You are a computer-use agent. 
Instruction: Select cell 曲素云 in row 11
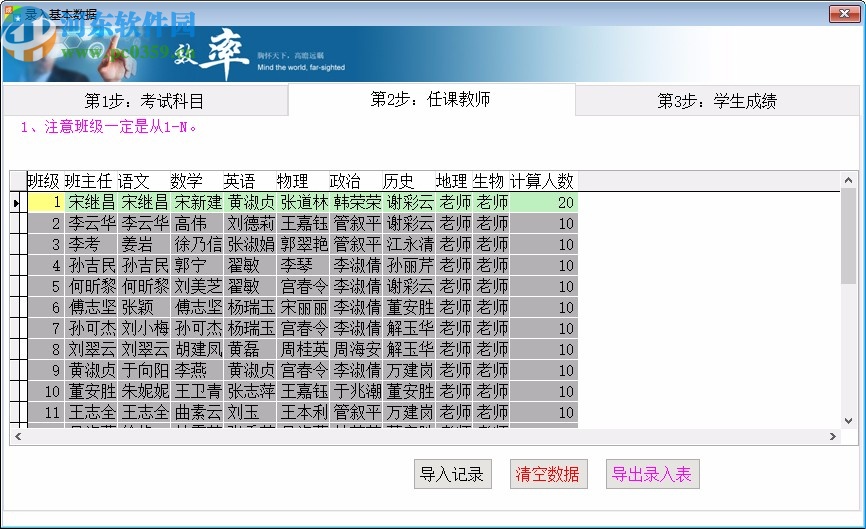click(197, 412)
